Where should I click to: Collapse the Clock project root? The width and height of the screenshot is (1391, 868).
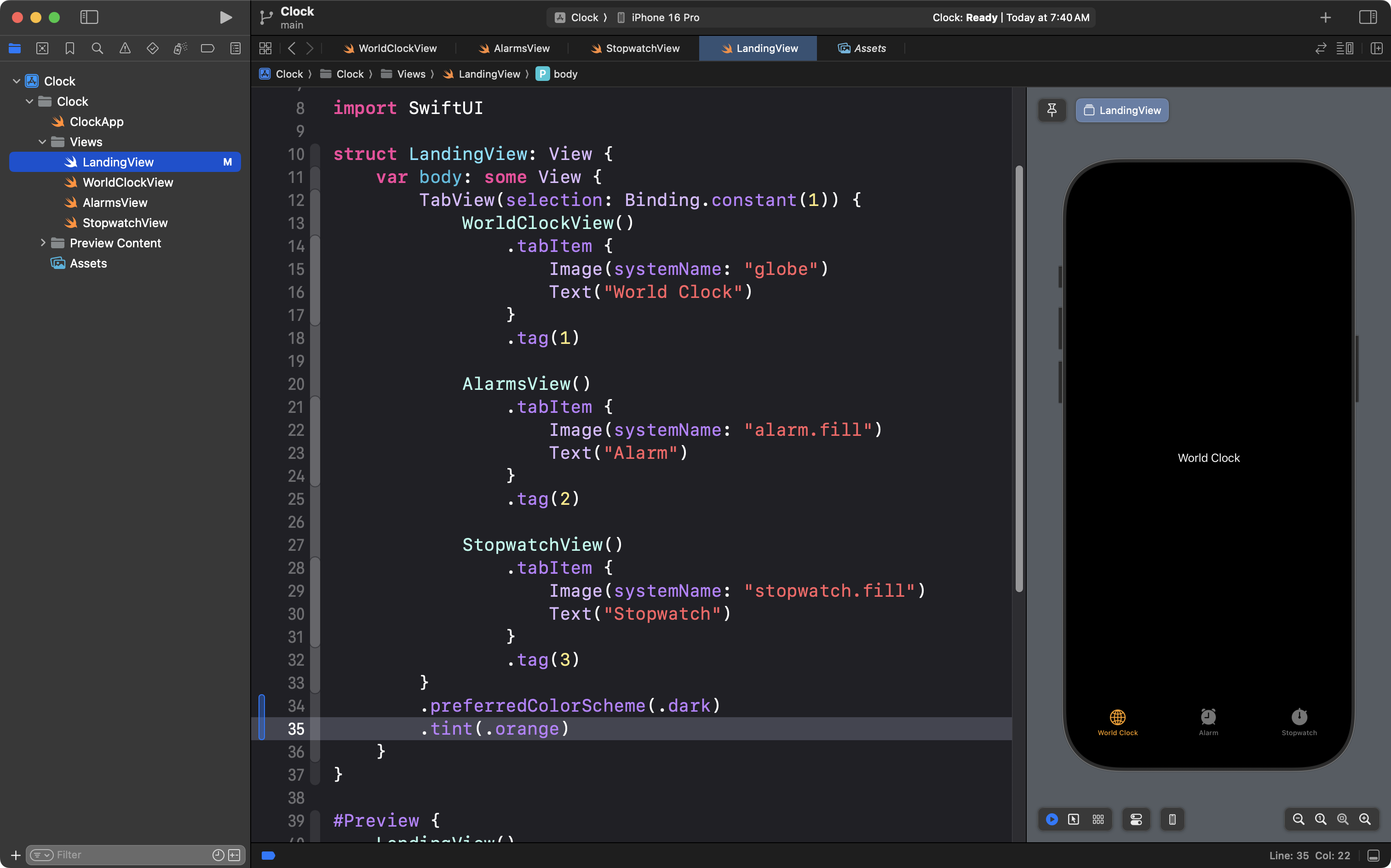(x=17, y=81)
